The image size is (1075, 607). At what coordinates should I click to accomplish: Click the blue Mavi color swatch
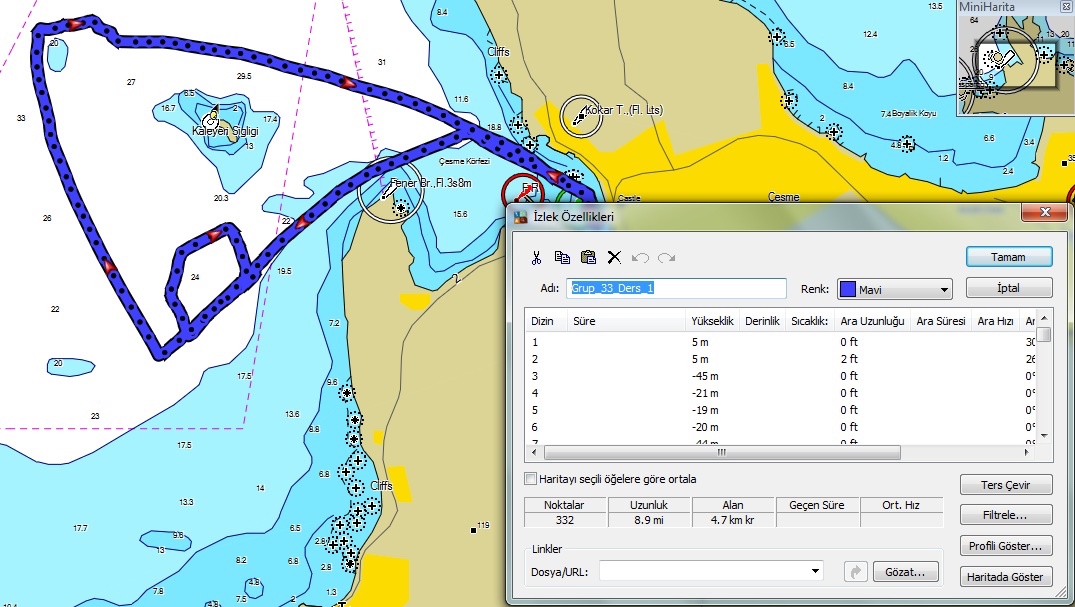848,289
